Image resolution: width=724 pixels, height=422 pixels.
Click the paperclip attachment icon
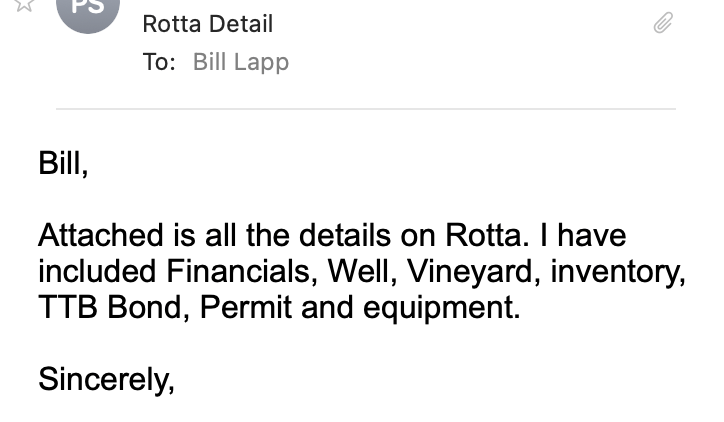coord(663,23)
